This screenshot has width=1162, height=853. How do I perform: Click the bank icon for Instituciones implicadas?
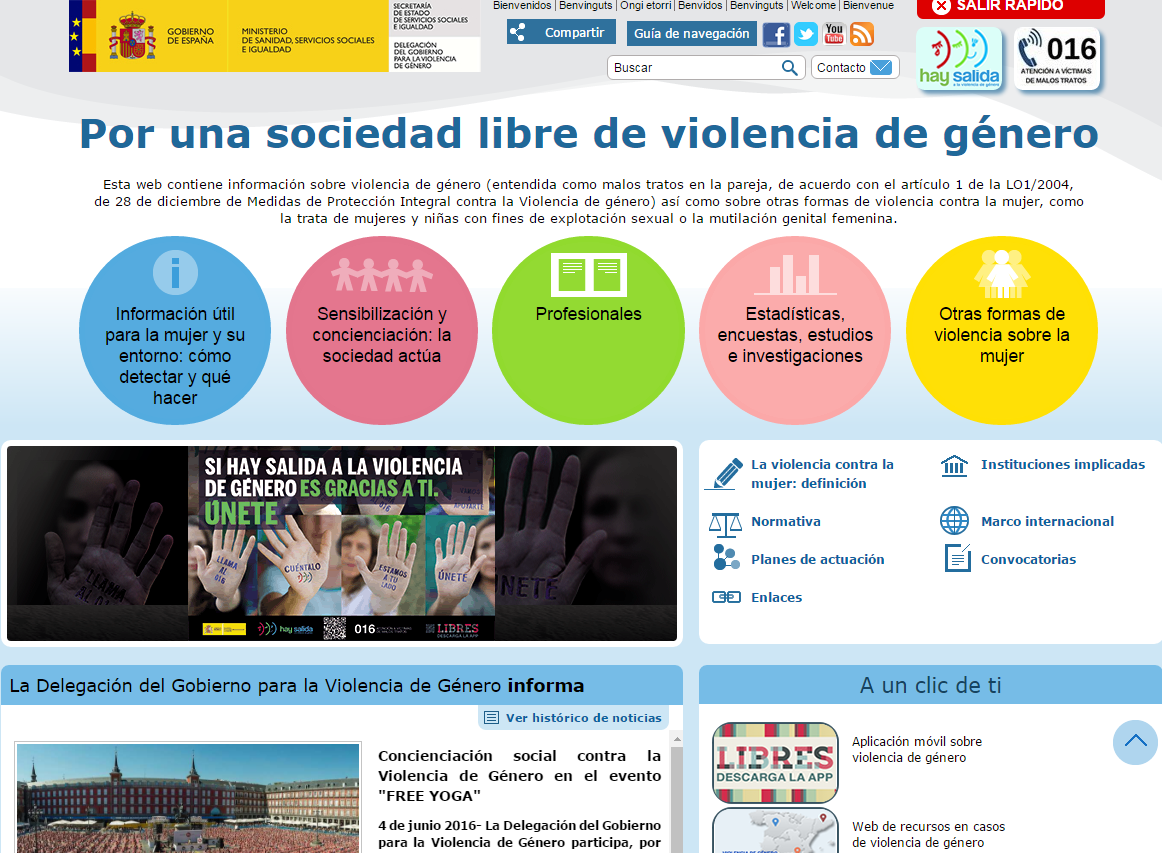(955, 465)
